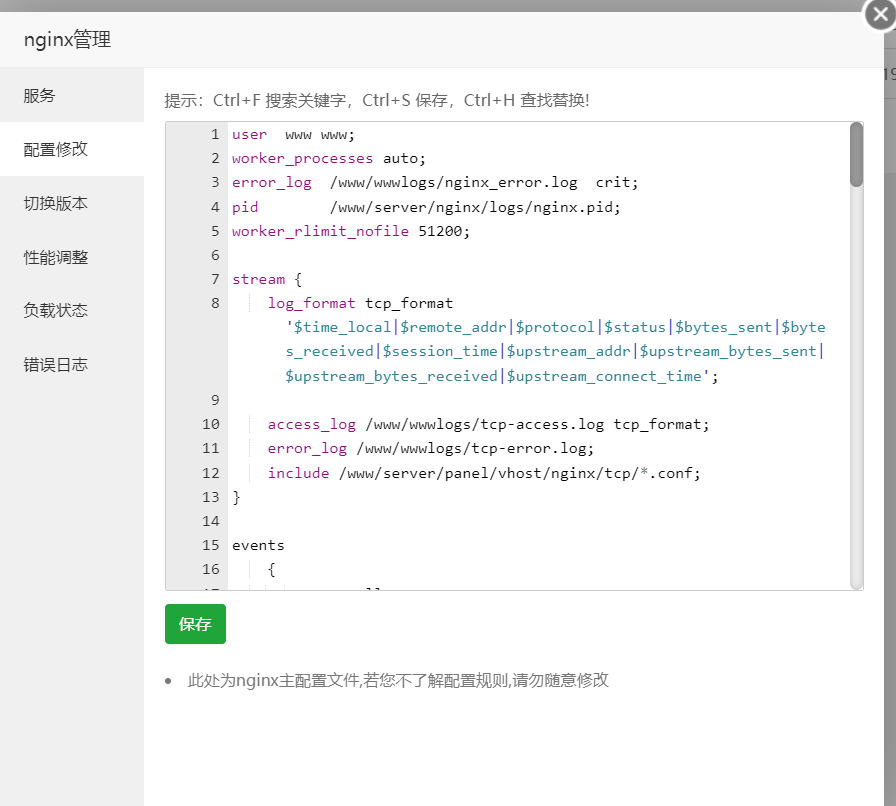Screen dimensions: 896x806
Task: Click the '$time_local|$remote_addr' string line
Action: 555,327
